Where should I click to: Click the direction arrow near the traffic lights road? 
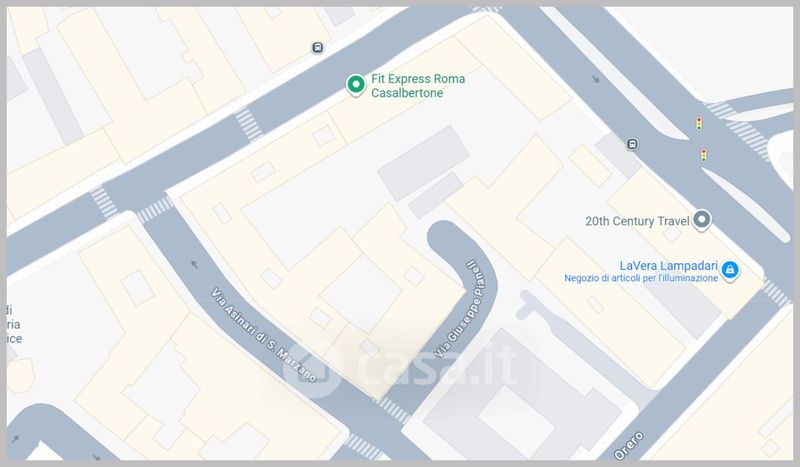coord(595,79)
